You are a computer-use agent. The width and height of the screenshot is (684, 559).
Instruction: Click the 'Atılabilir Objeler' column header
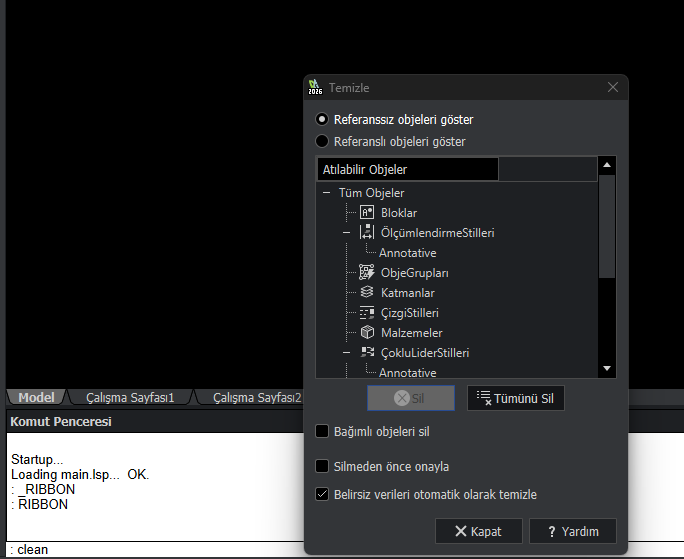click(x=408, y=169)
